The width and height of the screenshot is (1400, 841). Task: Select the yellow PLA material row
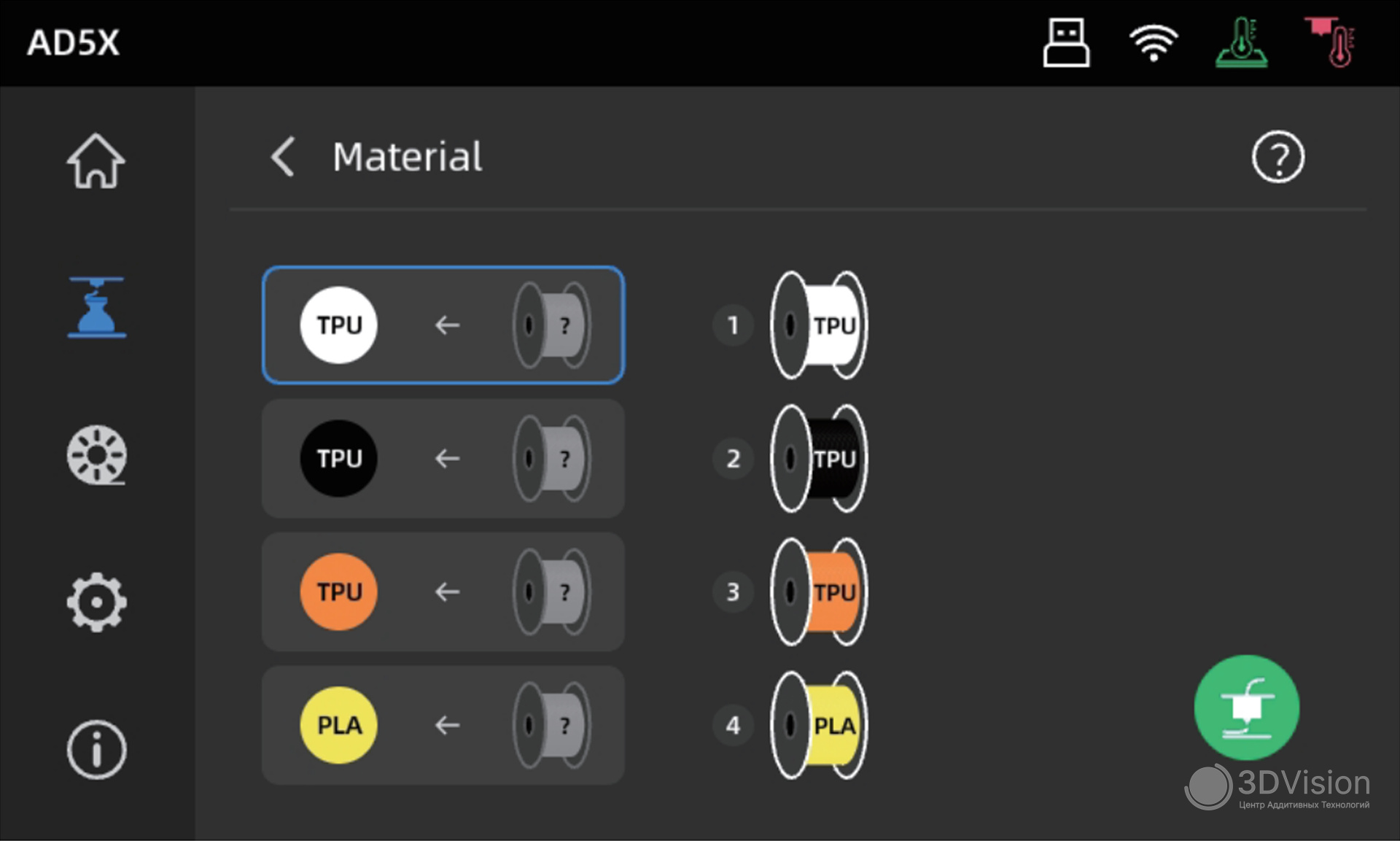tap(443, 725)
